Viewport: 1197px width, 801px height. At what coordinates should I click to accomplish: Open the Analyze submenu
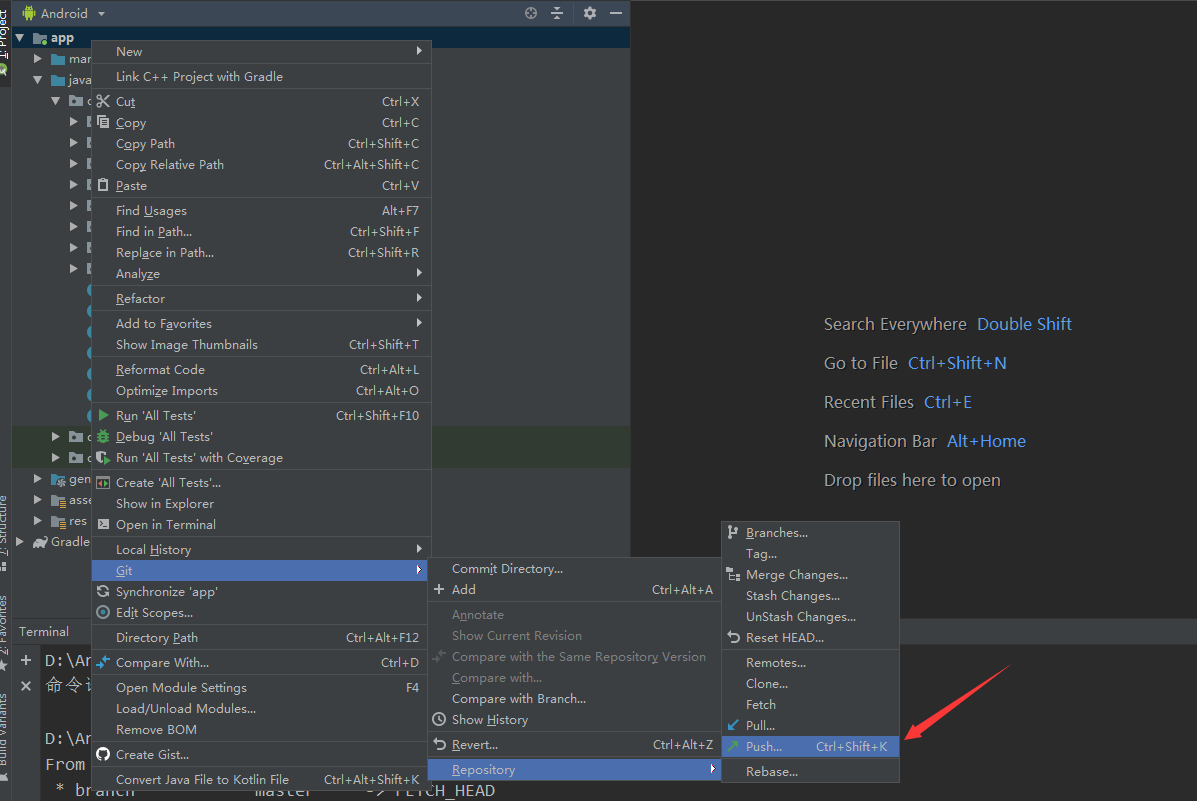point(261,273)
